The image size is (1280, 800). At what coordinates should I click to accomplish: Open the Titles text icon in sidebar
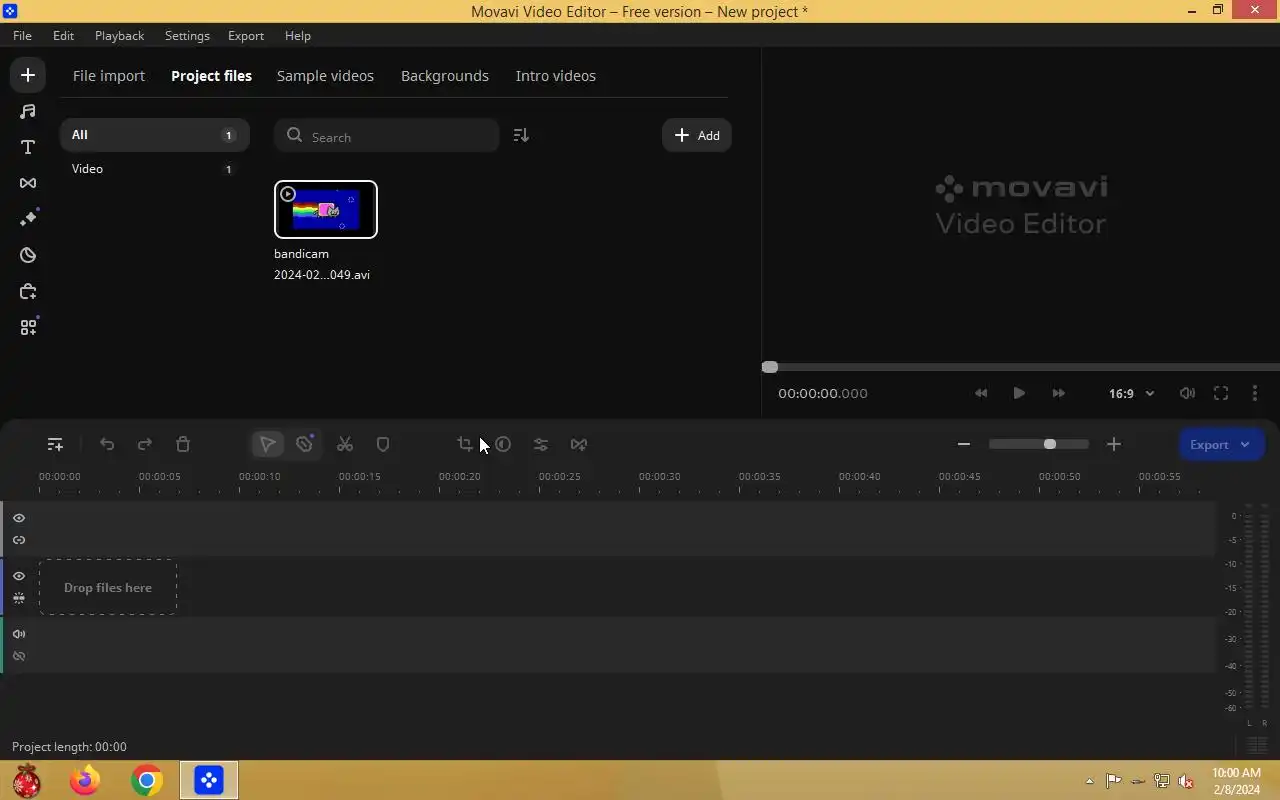(x=28, y=147)
